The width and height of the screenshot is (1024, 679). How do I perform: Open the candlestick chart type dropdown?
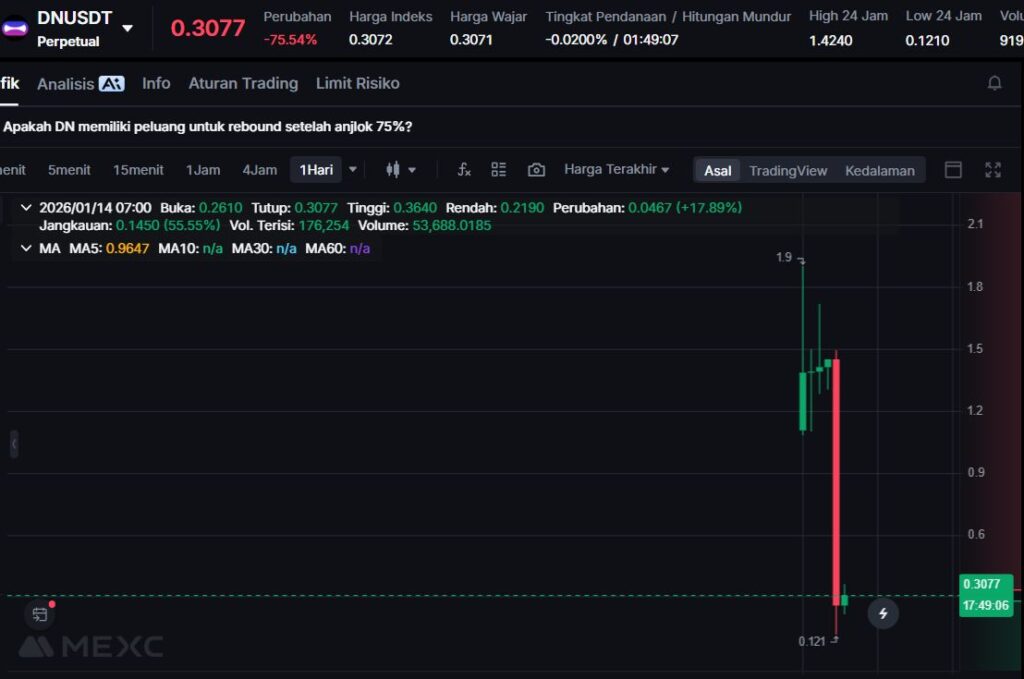point(401,170)
